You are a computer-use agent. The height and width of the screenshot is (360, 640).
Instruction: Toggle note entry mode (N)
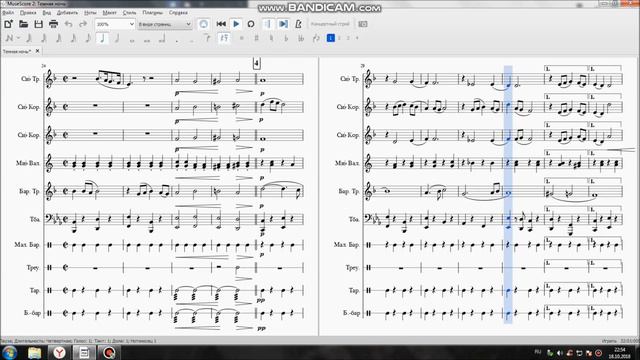(9, 38)
